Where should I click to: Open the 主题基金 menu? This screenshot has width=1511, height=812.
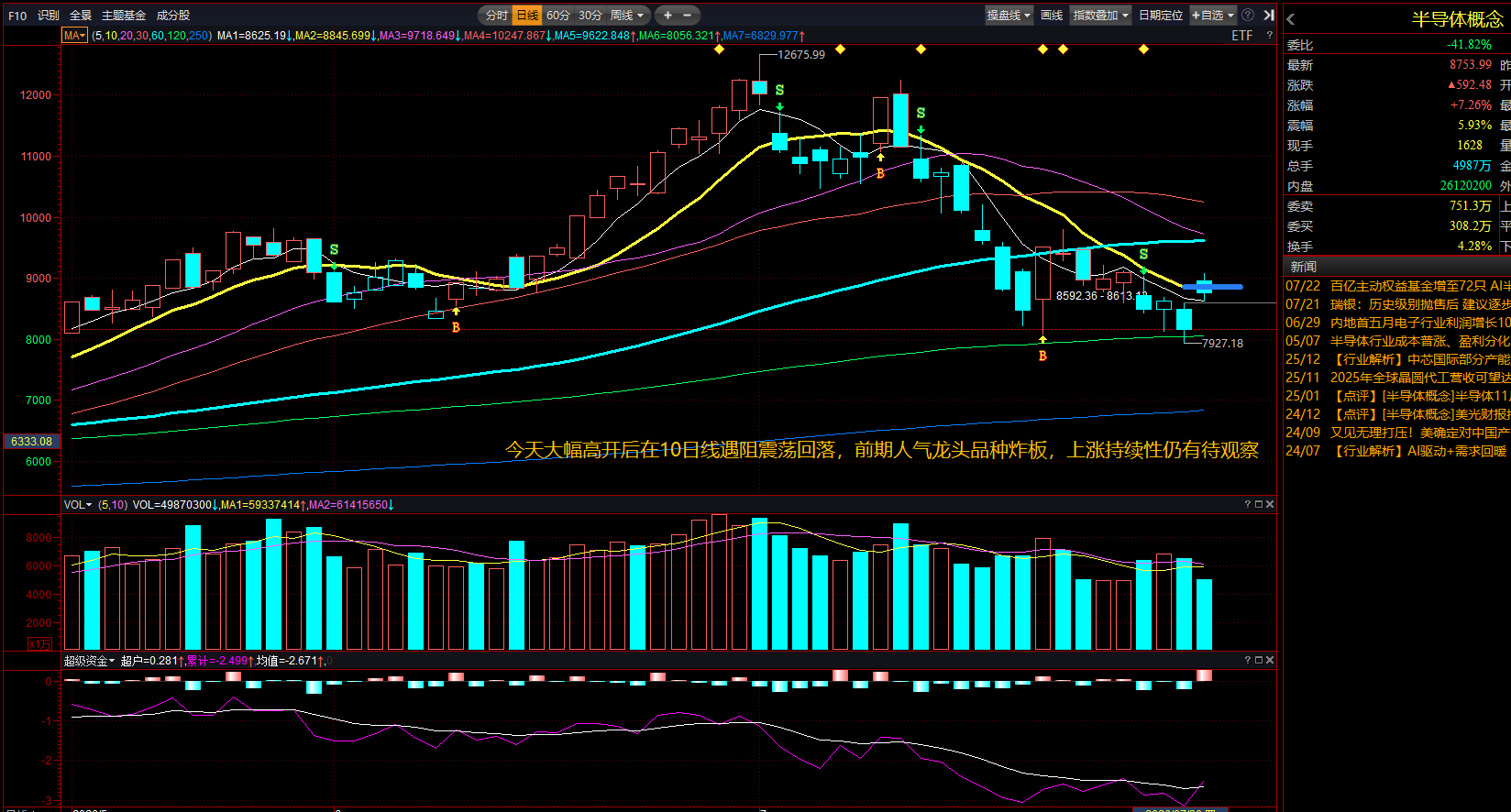(x=124, y=15)
